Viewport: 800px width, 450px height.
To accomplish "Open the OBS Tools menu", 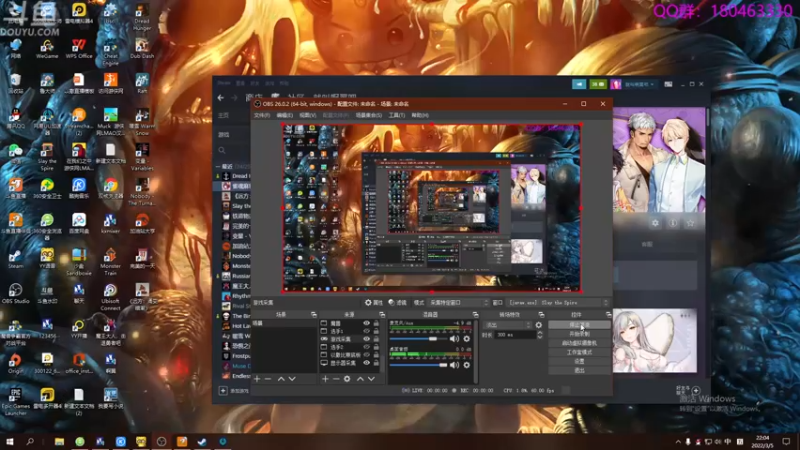I will tap(396, 115).
